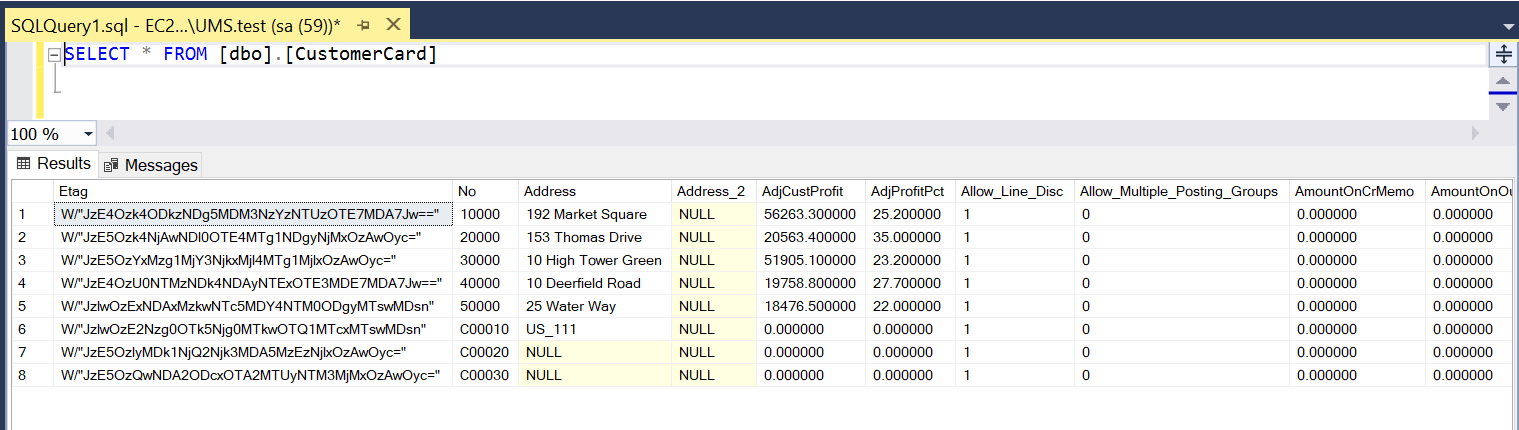
Task: Switch to the Results tab
Action: pos(54,164)
